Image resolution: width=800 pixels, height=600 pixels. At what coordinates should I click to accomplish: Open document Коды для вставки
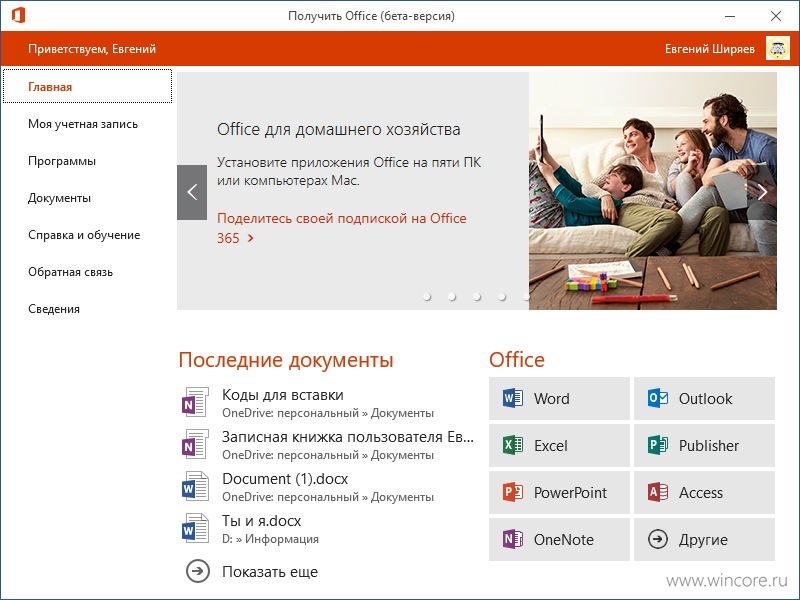(x=283, y=395)
